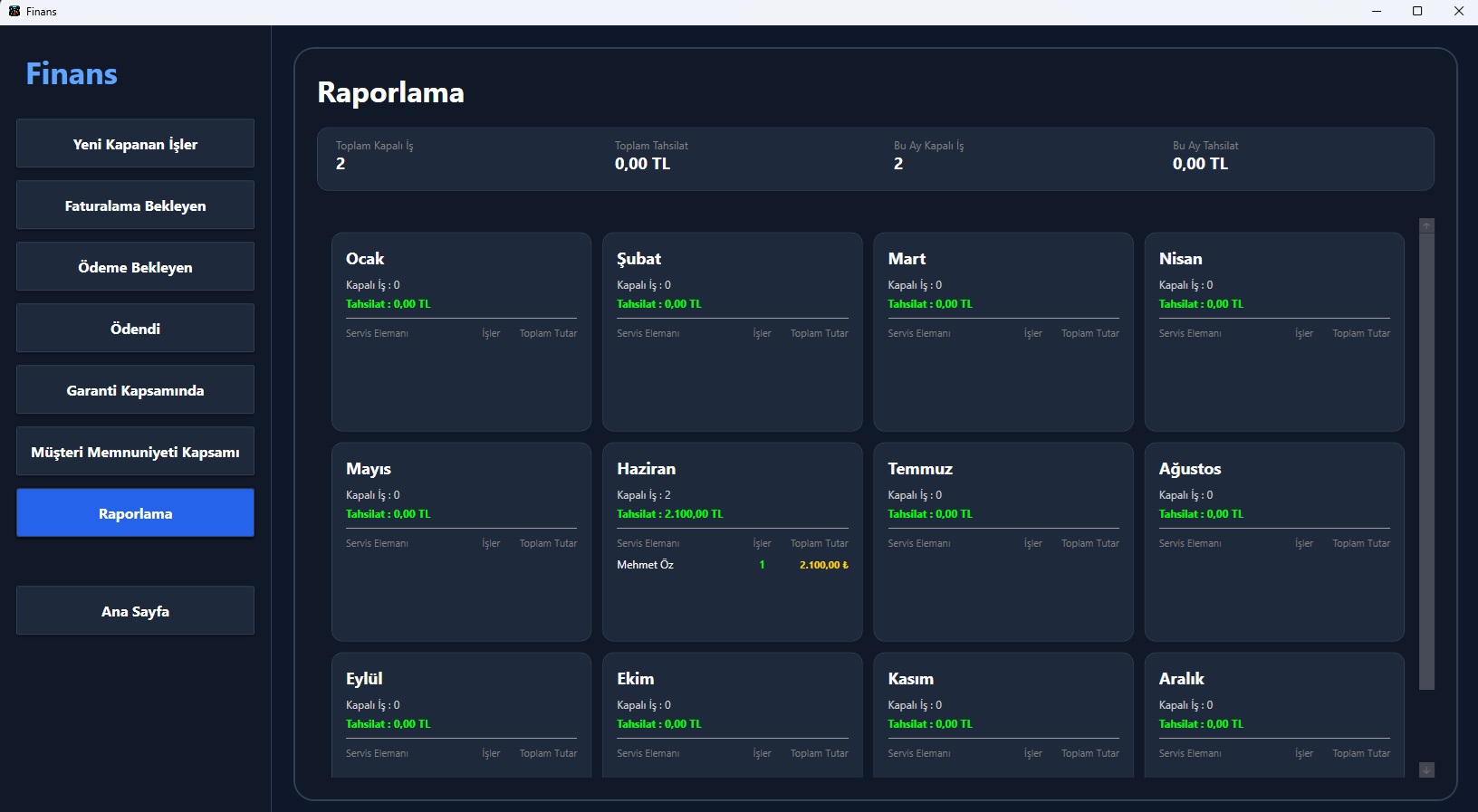Open Garanti Kapsamında list

135,390
